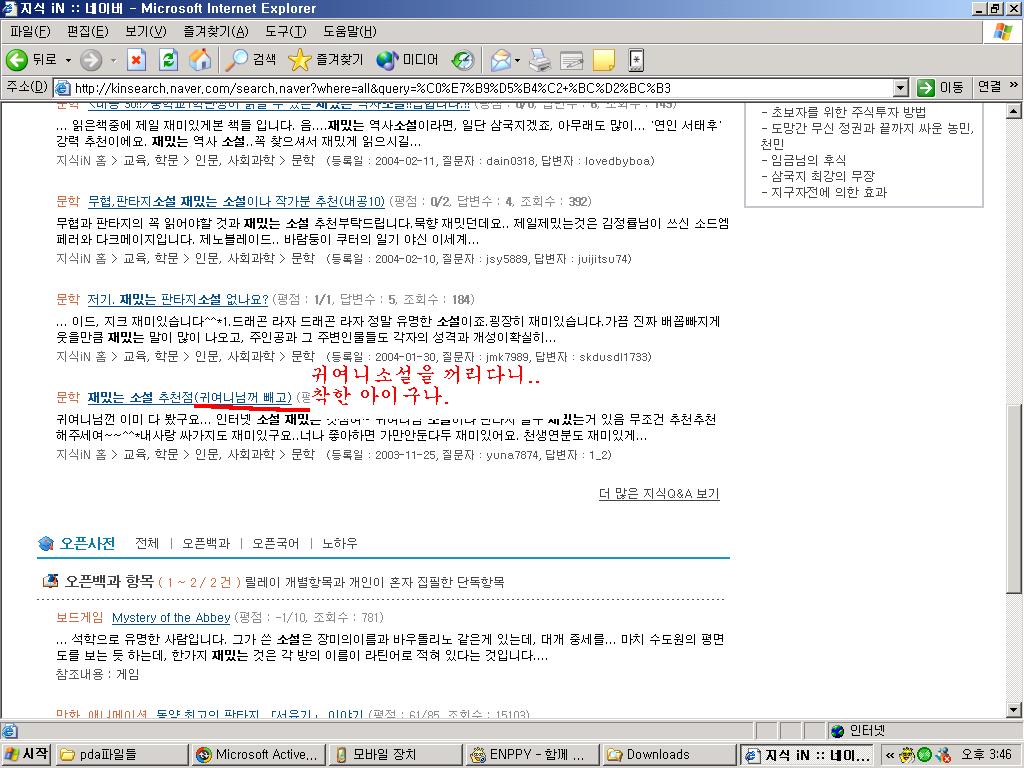The width and height of the screenshot is (1024, 768).
Task: Select the 오픈국어 tab
Action: pyautogui.click(x=276, y=543)
